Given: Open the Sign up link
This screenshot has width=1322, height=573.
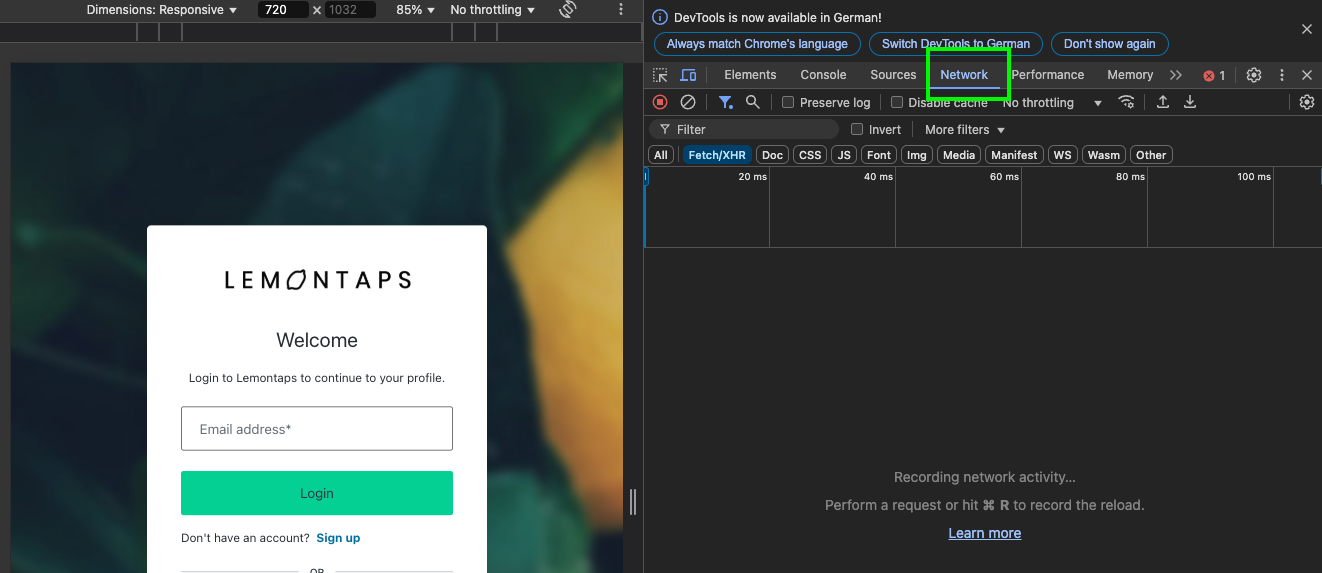Looking at the screenshot, I should 338,538.
